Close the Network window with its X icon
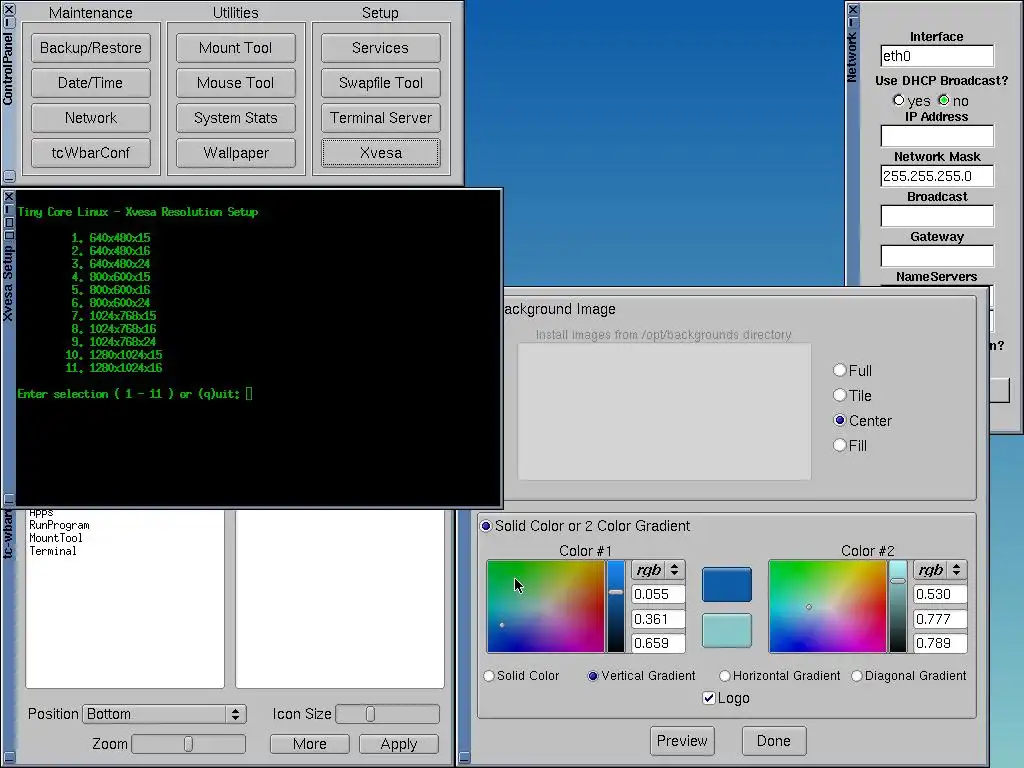This screenshot has height=768, width=1024. pyautogui.click(x=853, y=10)
